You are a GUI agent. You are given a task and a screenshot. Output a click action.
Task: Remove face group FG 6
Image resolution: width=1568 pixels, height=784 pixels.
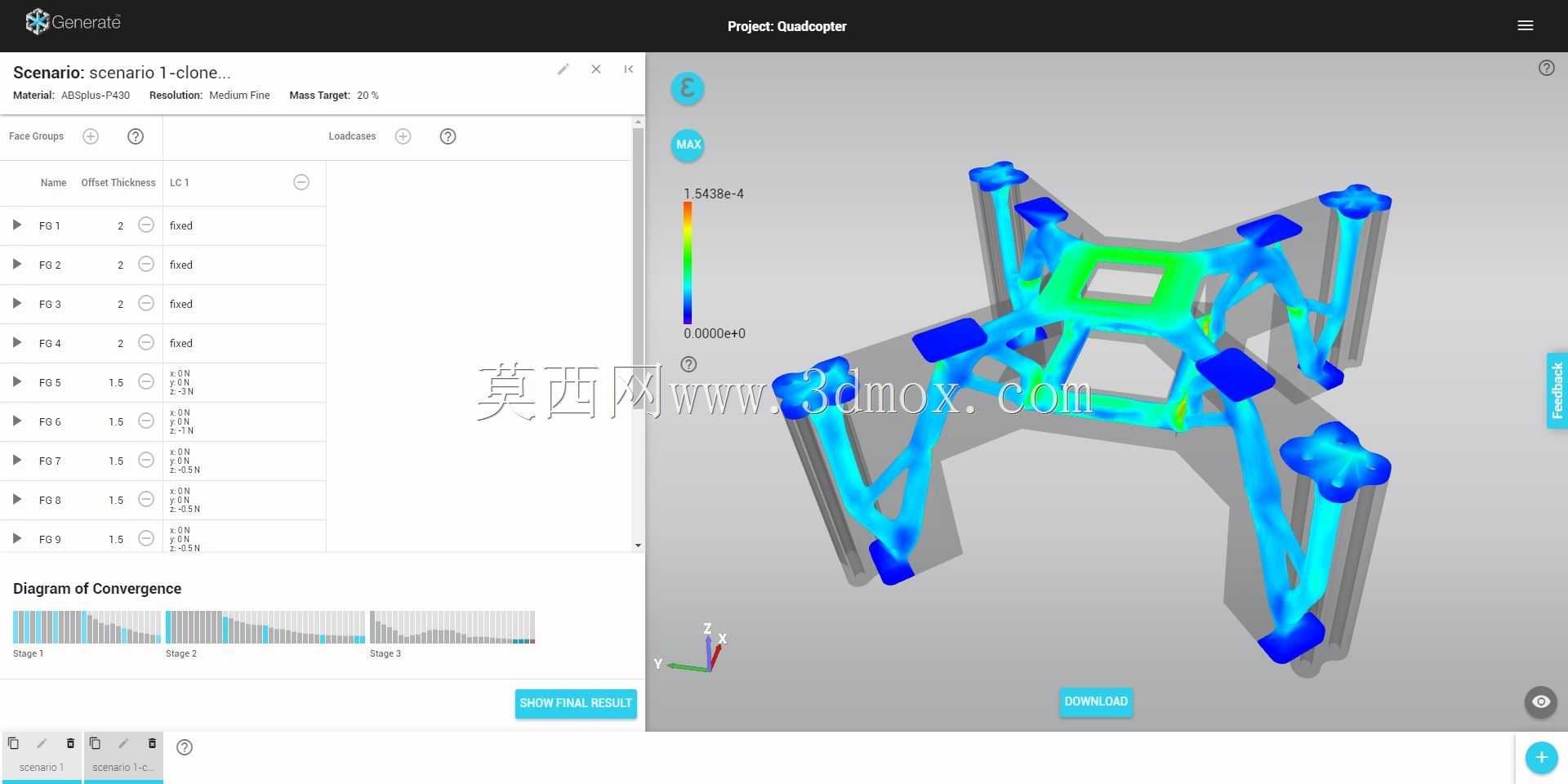[x=146, y=421]
